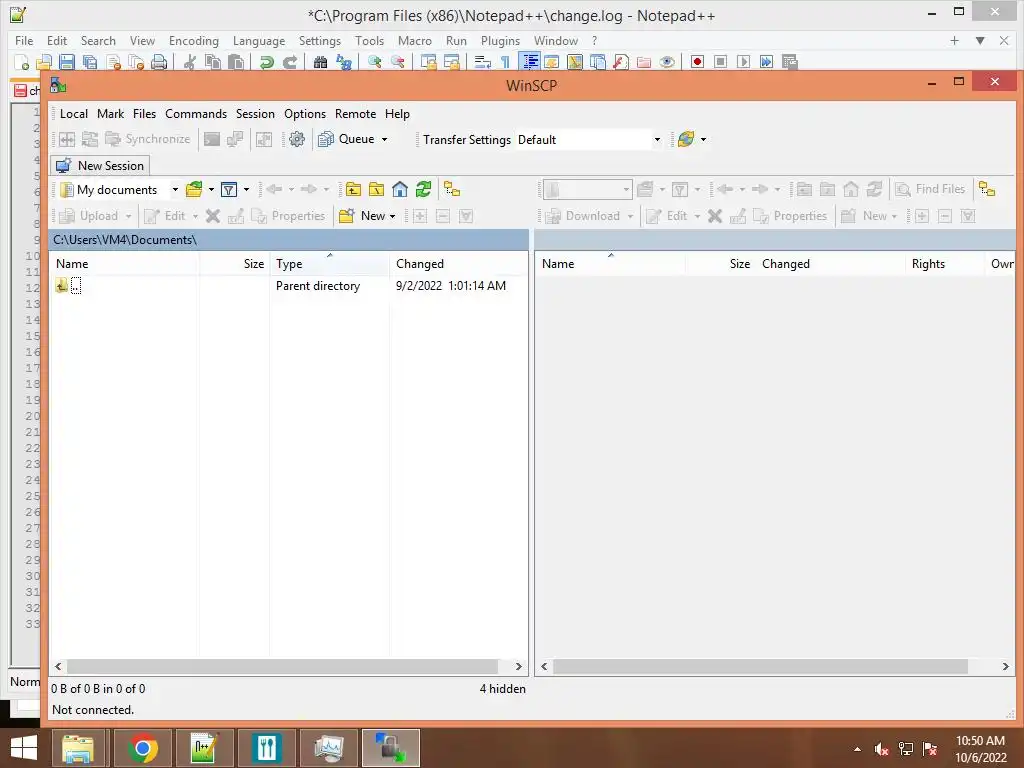
Task: Open Google Chrome from the taskbar
Action: [x=143, y=748]
